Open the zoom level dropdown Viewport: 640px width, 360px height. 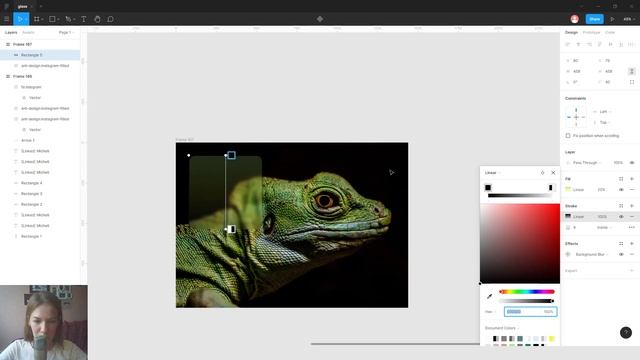tap(628, 19)
